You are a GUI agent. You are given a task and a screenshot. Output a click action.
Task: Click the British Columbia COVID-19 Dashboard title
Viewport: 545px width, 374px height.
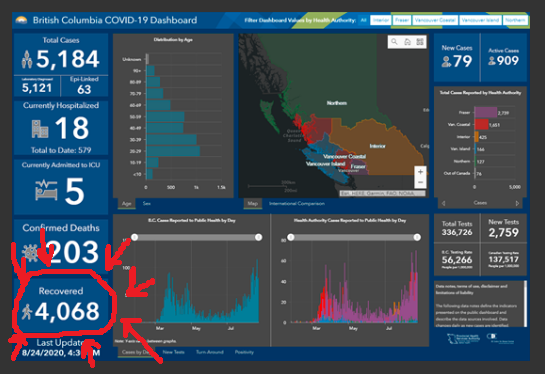click(x=115, y=20)
